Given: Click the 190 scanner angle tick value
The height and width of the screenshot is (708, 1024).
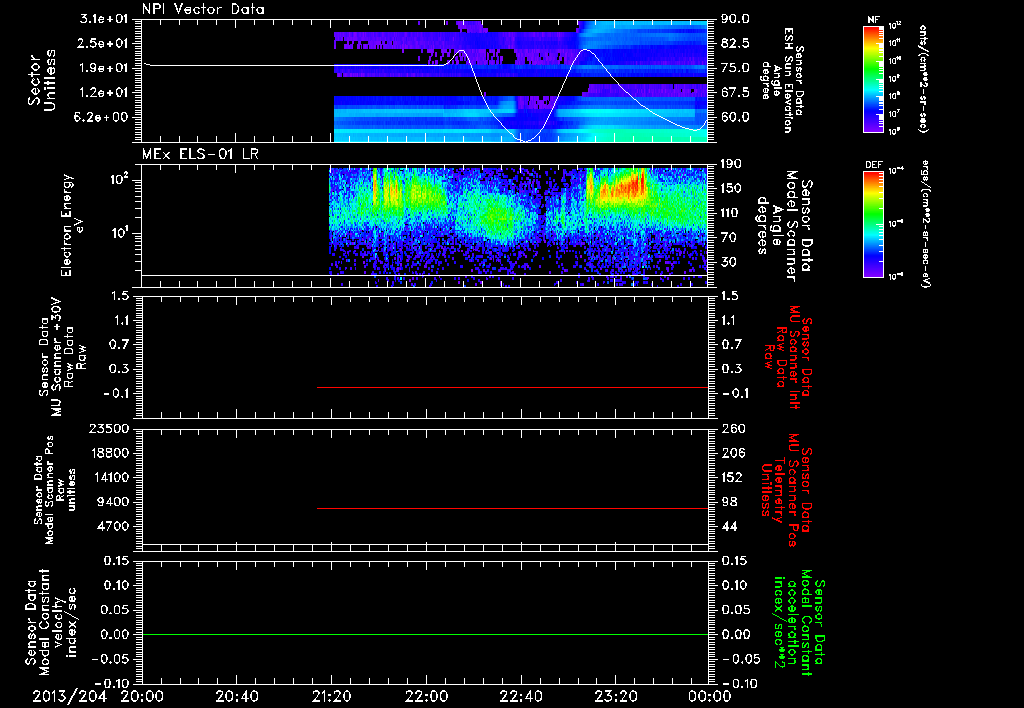Looking at the screenshot, I should point(731,164).
